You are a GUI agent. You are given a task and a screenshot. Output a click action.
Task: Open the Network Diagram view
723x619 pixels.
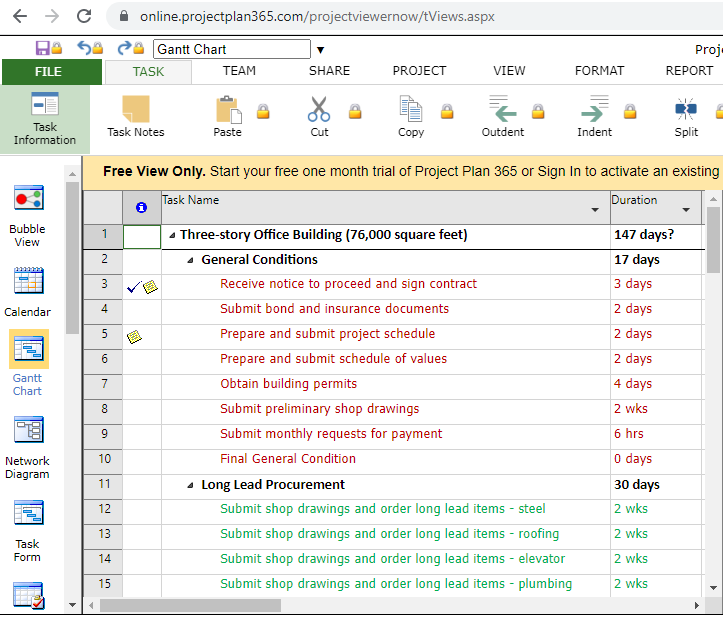(27, 447)
